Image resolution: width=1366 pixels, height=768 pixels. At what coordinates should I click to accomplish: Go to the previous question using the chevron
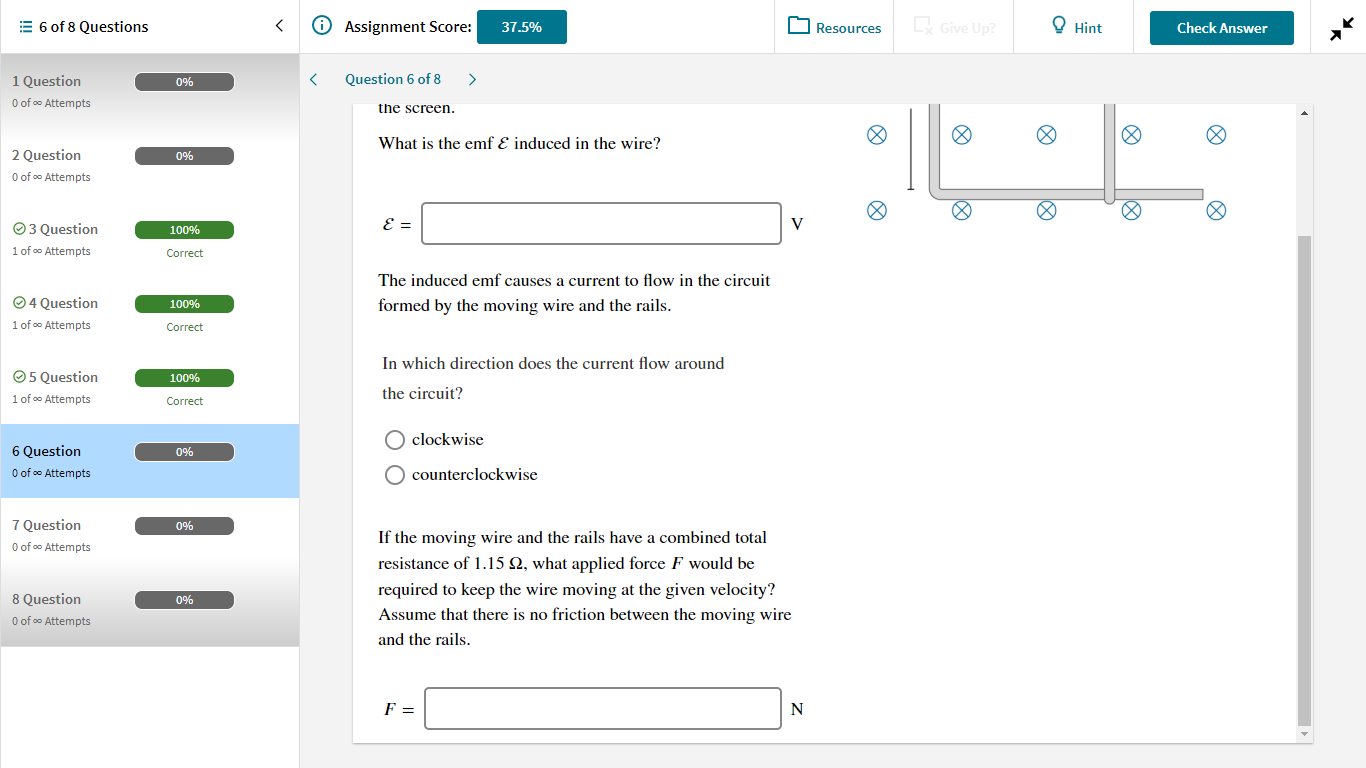(x=313, y=78)
